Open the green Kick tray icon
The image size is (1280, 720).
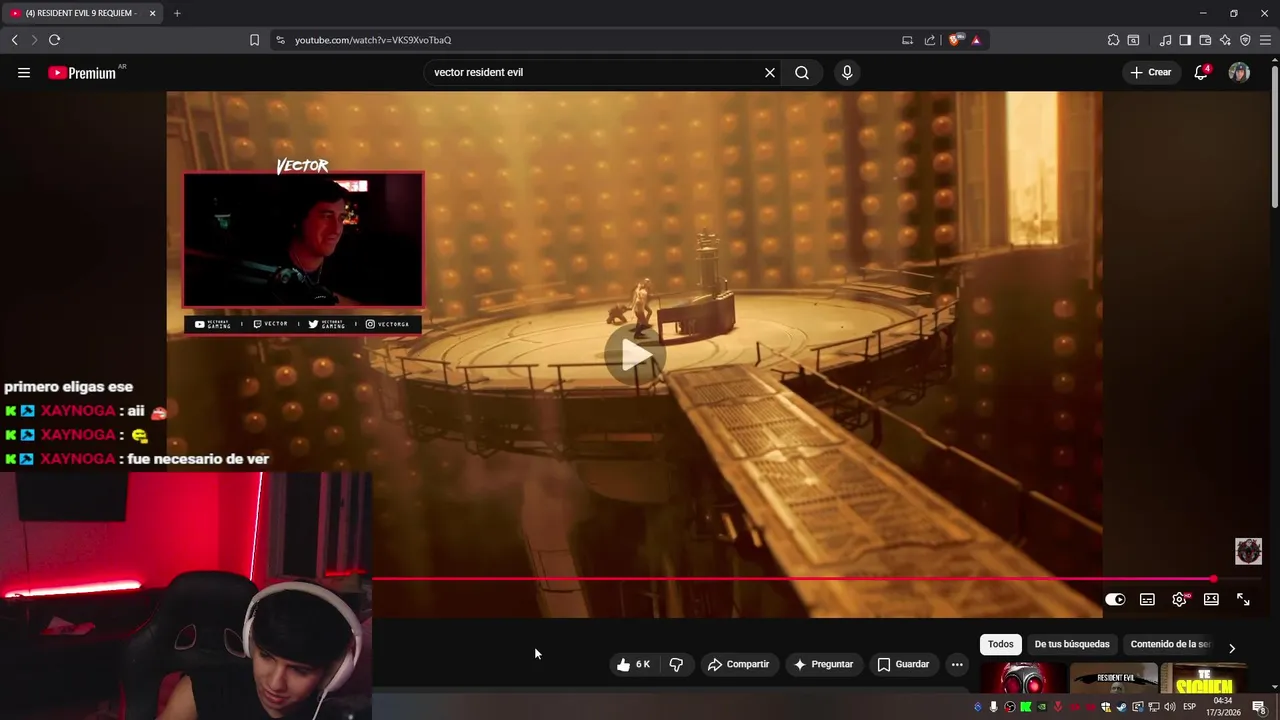click(x=1026, y=707)
